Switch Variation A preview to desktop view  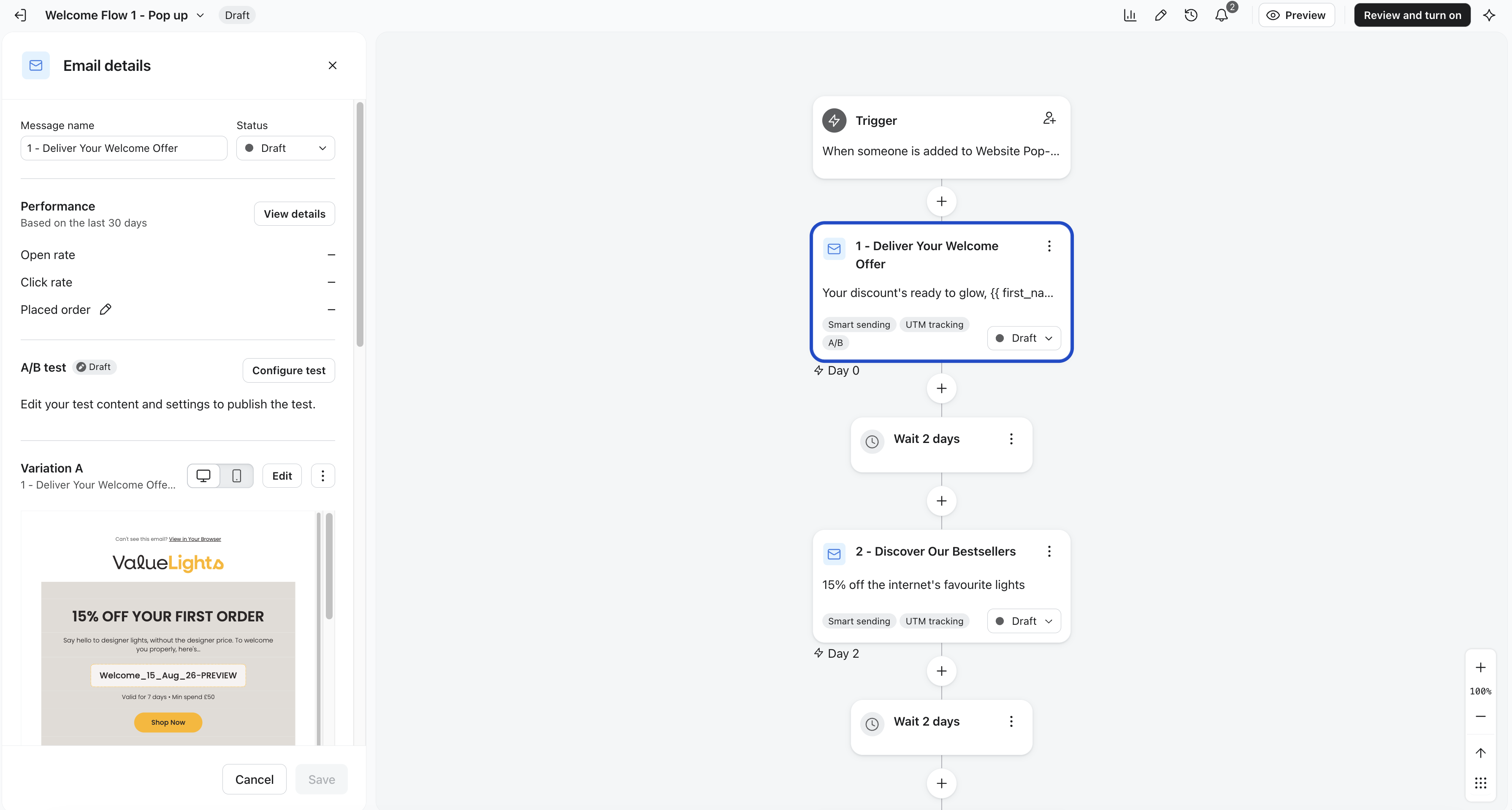[204, 476]
